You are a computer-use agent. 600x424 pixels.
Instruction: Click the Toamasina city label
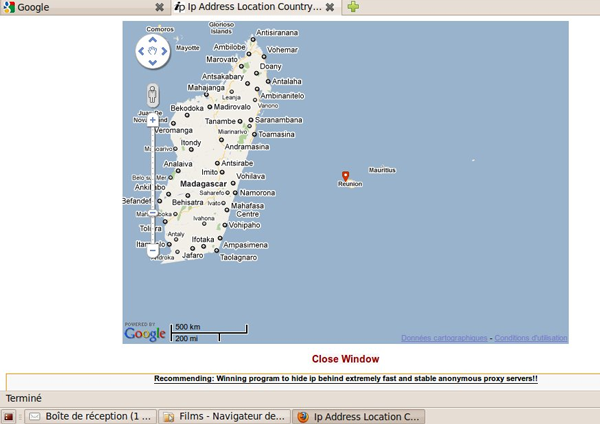pos(276,134)
